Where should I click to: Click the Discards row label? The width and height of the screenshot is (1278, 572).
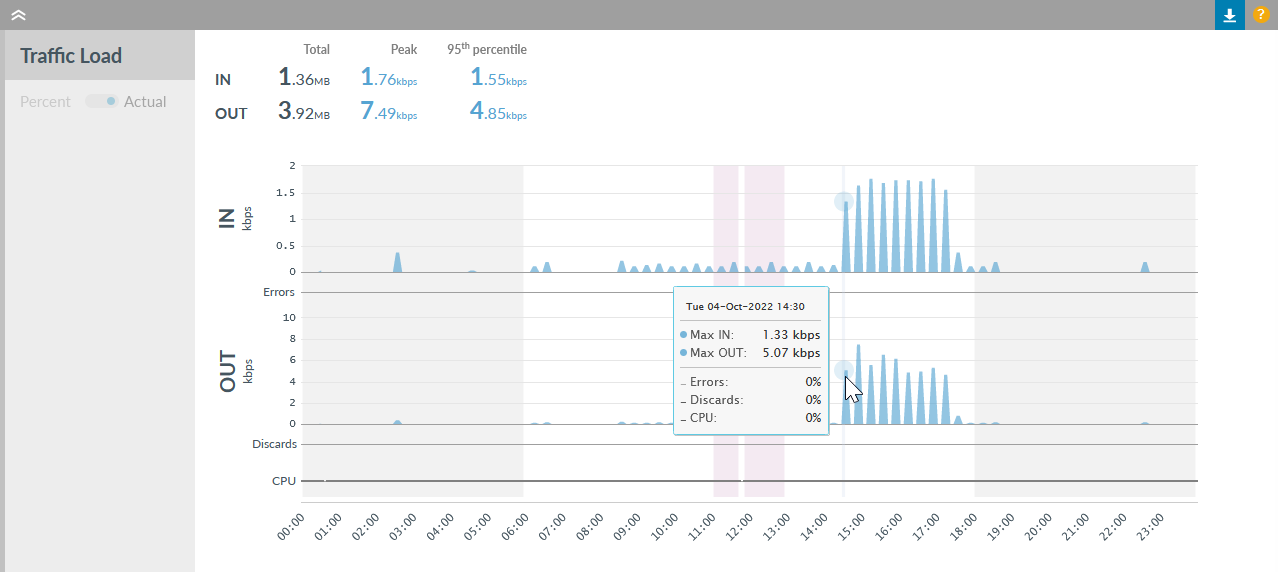pos(273,444)
